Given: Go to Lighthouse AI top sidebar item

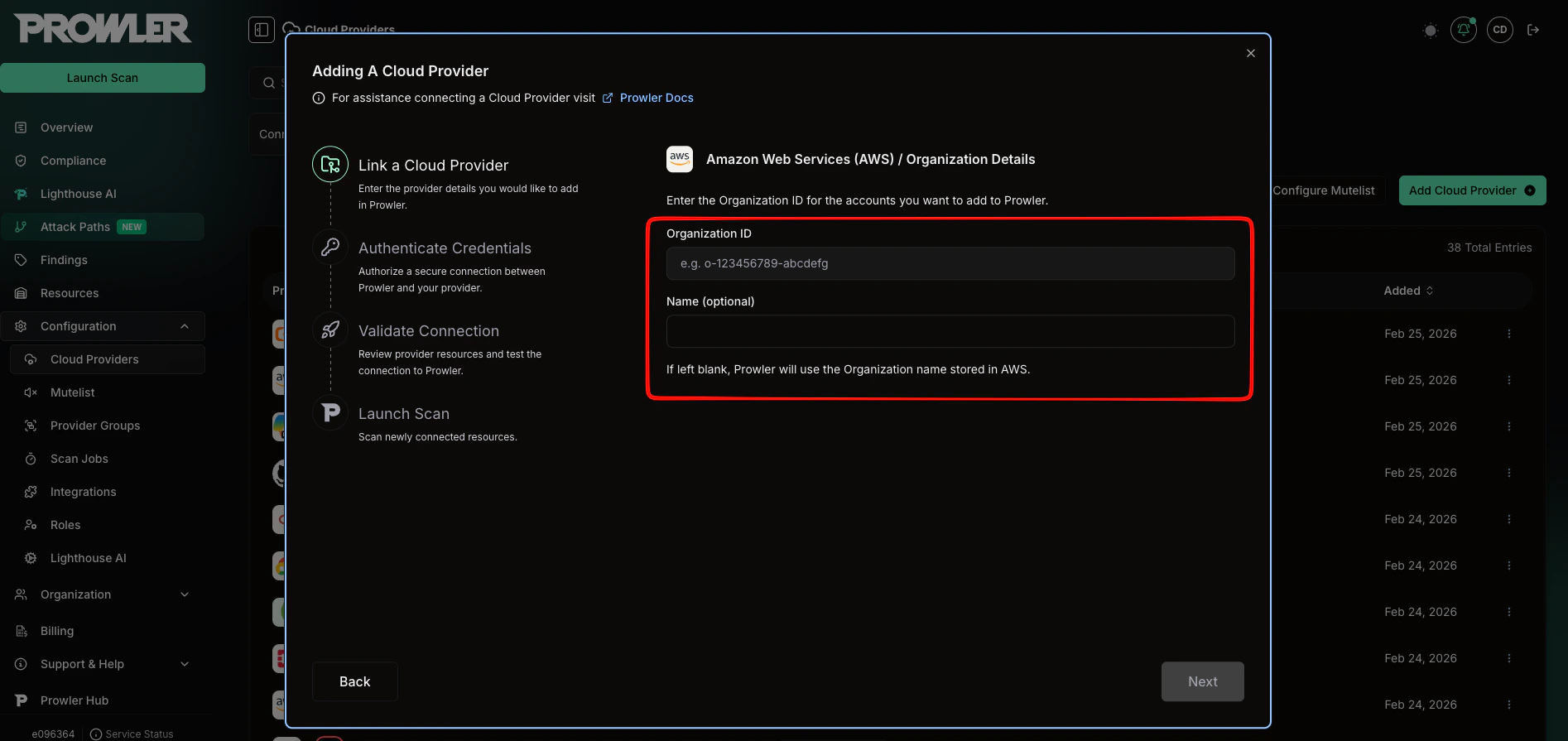Looking at the screenshot, I should (78, 194).
